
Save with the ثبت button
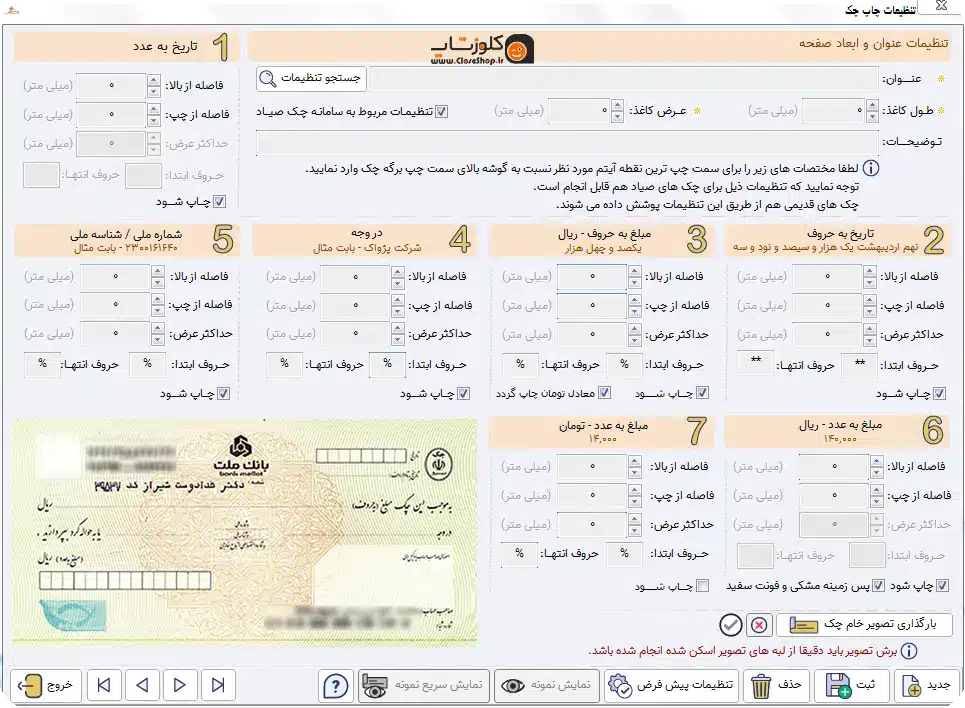[851, 685]
